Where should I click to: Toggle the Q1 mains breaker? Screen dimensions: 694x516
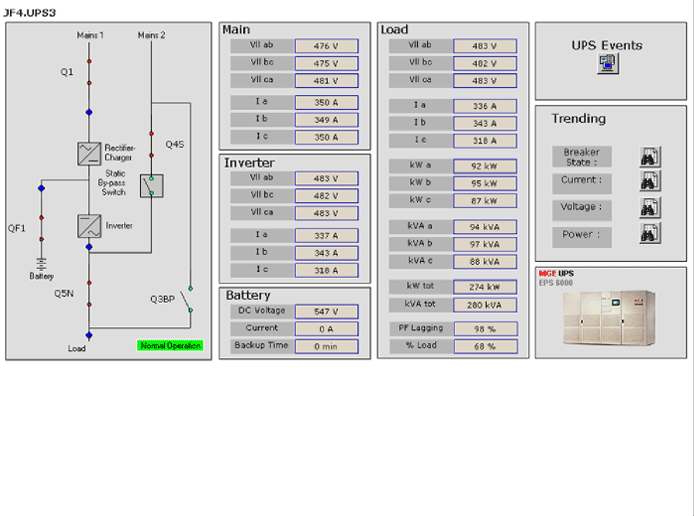(89, 72)
